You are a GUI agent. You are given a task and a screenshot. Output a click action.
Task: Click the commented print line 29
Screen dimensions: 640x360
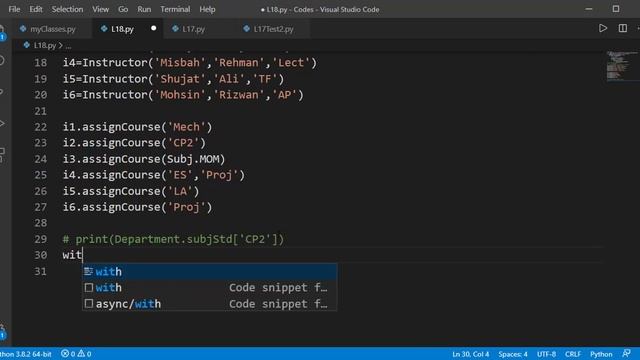[173, 239]
